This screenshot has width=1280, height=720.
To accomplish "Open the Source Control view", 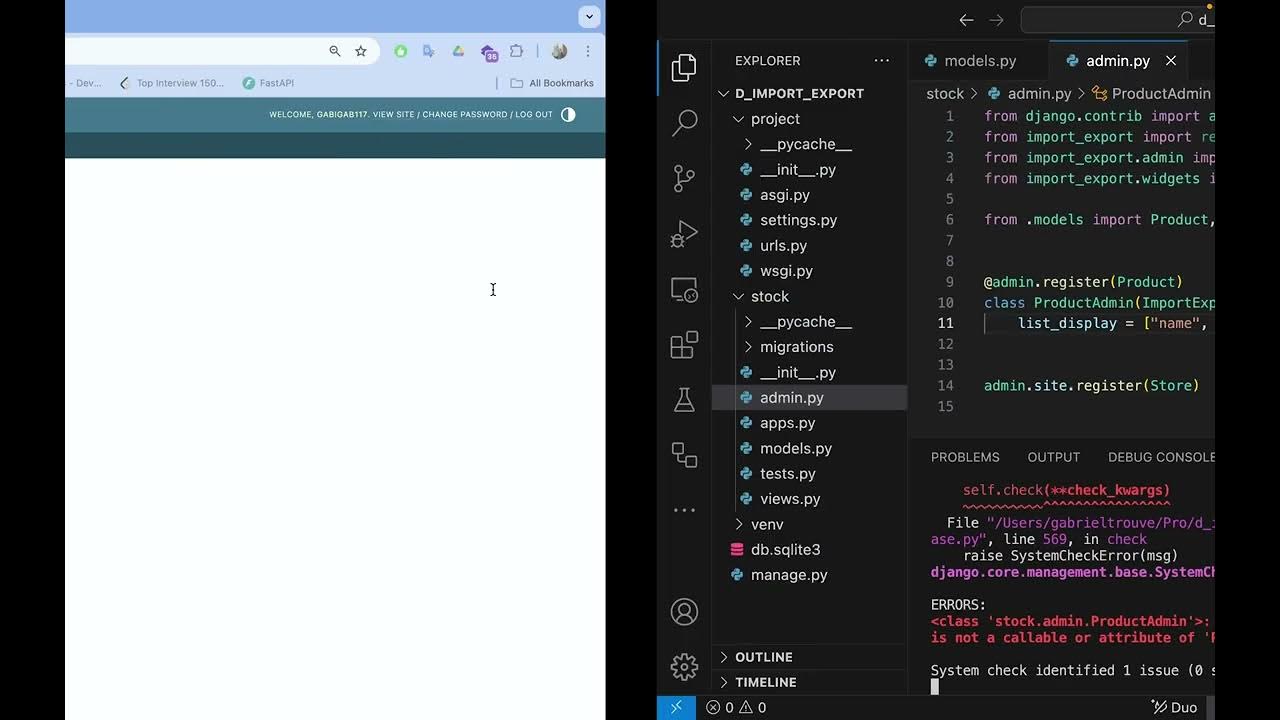I will point(684,177).
